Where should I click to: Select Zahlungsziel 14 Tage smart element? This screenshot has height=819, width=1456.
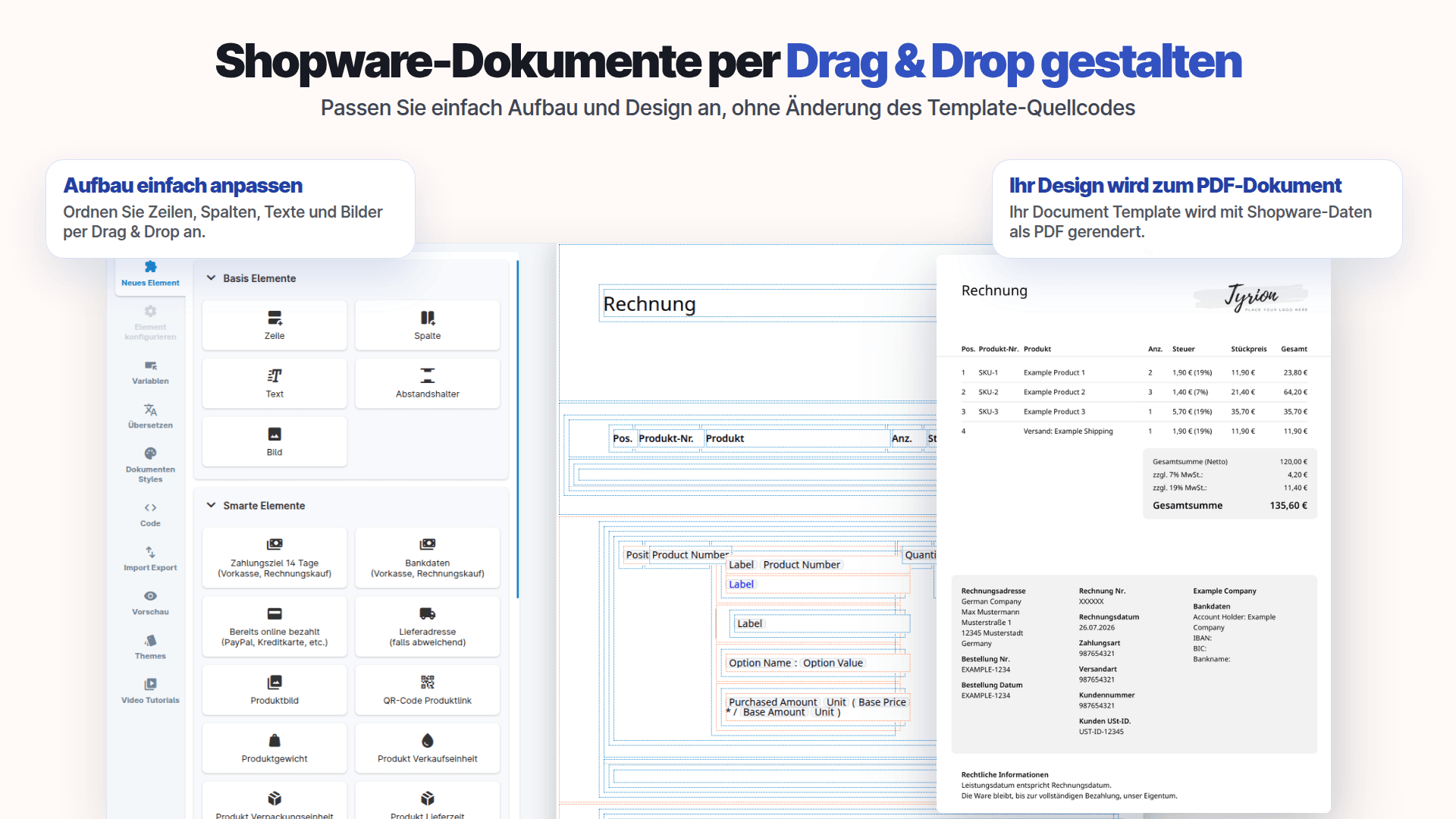[275, 558]
